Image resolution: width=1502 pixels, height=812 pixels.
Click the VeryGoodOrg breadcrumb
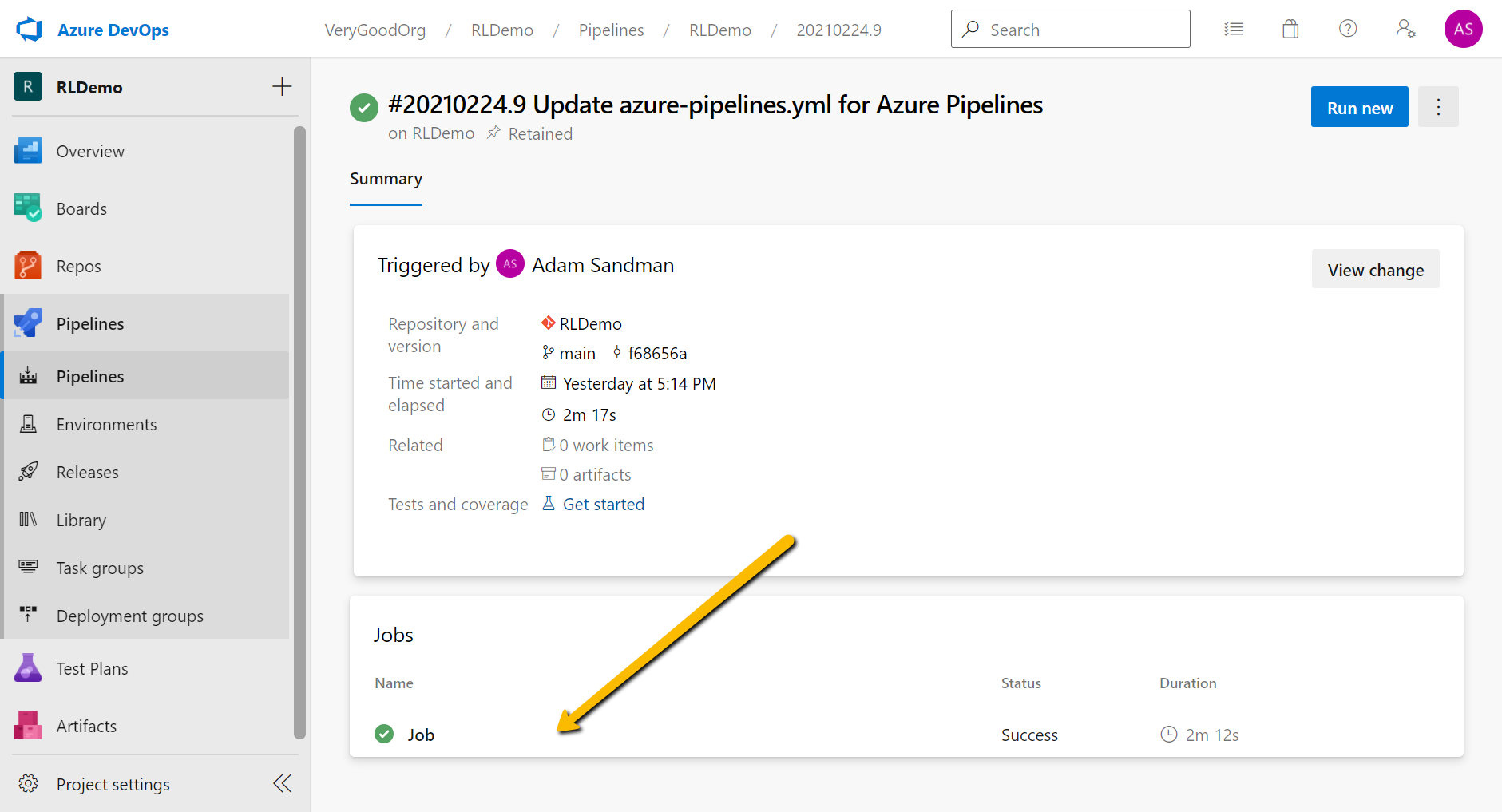(x=375, y=30)
